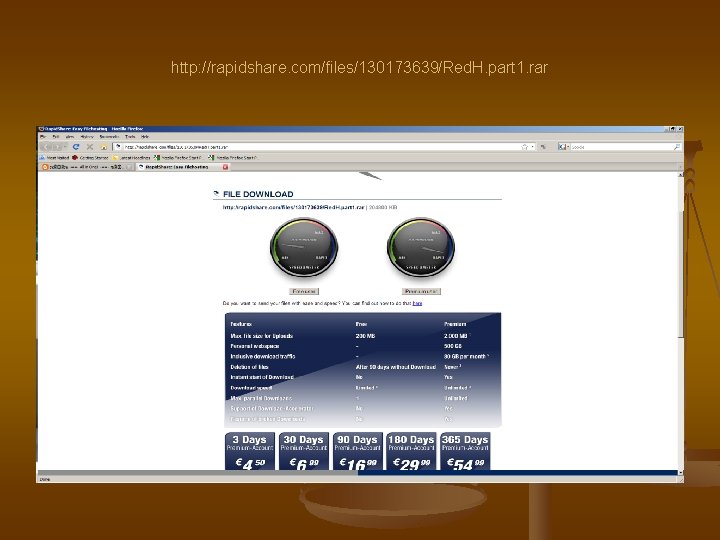The image size is (720, 540).
Task: Select the 365 Days Premium-Account offer
Action: pyautogui.click(x=465, y=451)
